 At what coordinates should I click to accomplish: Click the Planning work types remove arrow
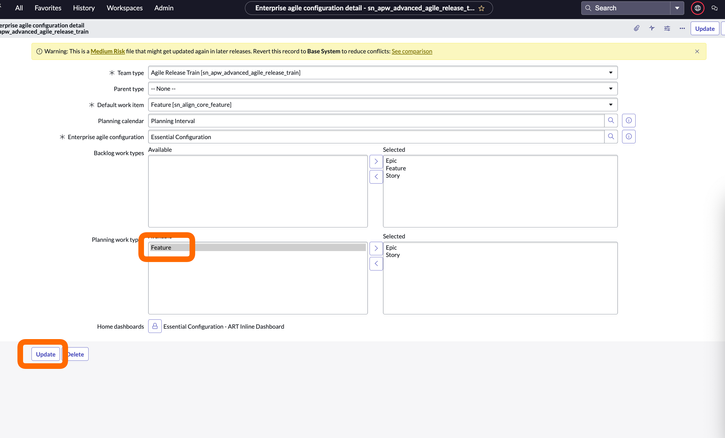[x=376, y=264]
